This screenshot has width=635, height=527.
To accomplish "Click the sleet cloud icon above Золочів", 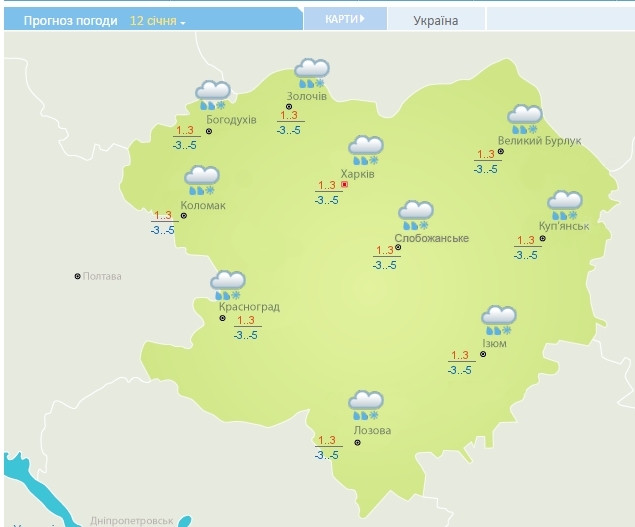I will click(310, 73).
